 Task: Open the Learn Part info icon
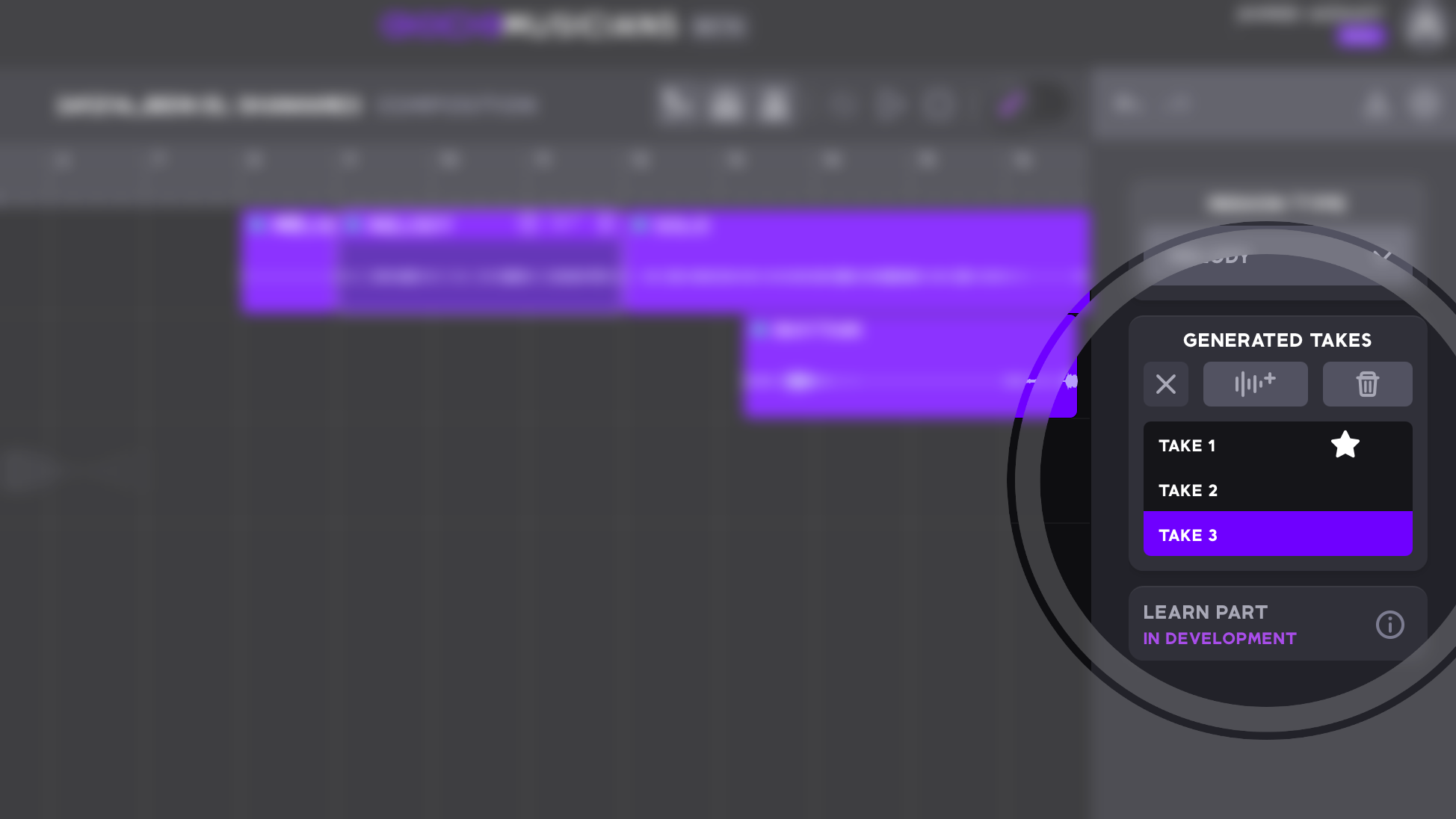click(x=1389, y=624)
